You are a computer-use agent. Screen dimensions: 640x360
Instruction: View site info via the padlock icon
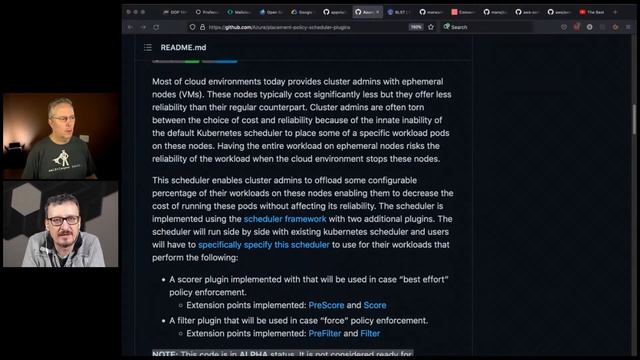202,27
